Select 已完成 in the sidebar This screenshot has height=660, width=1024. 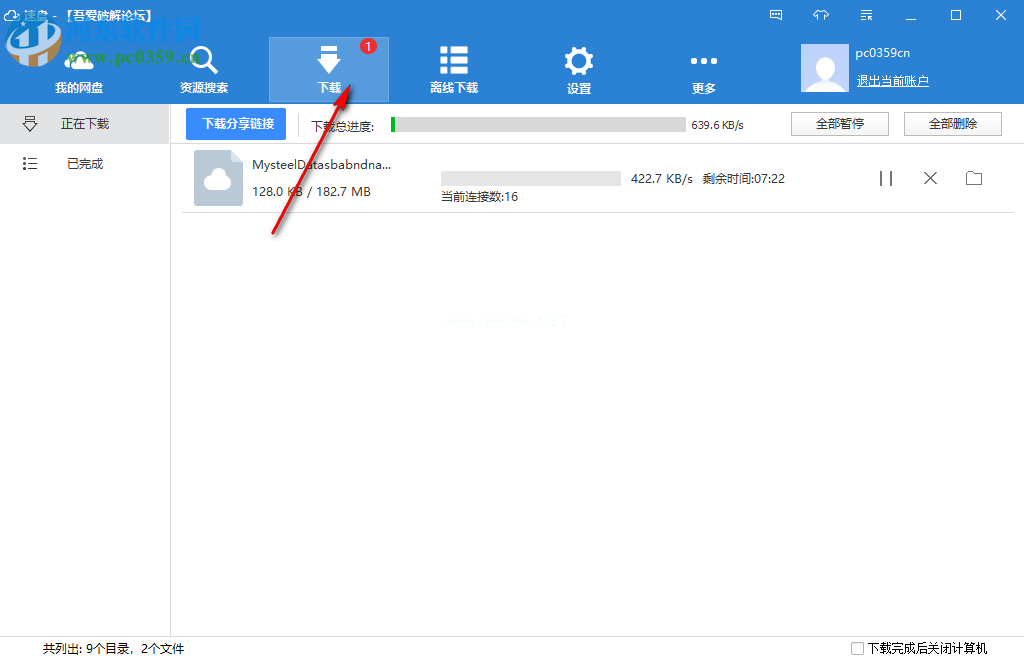coord(85,164)
